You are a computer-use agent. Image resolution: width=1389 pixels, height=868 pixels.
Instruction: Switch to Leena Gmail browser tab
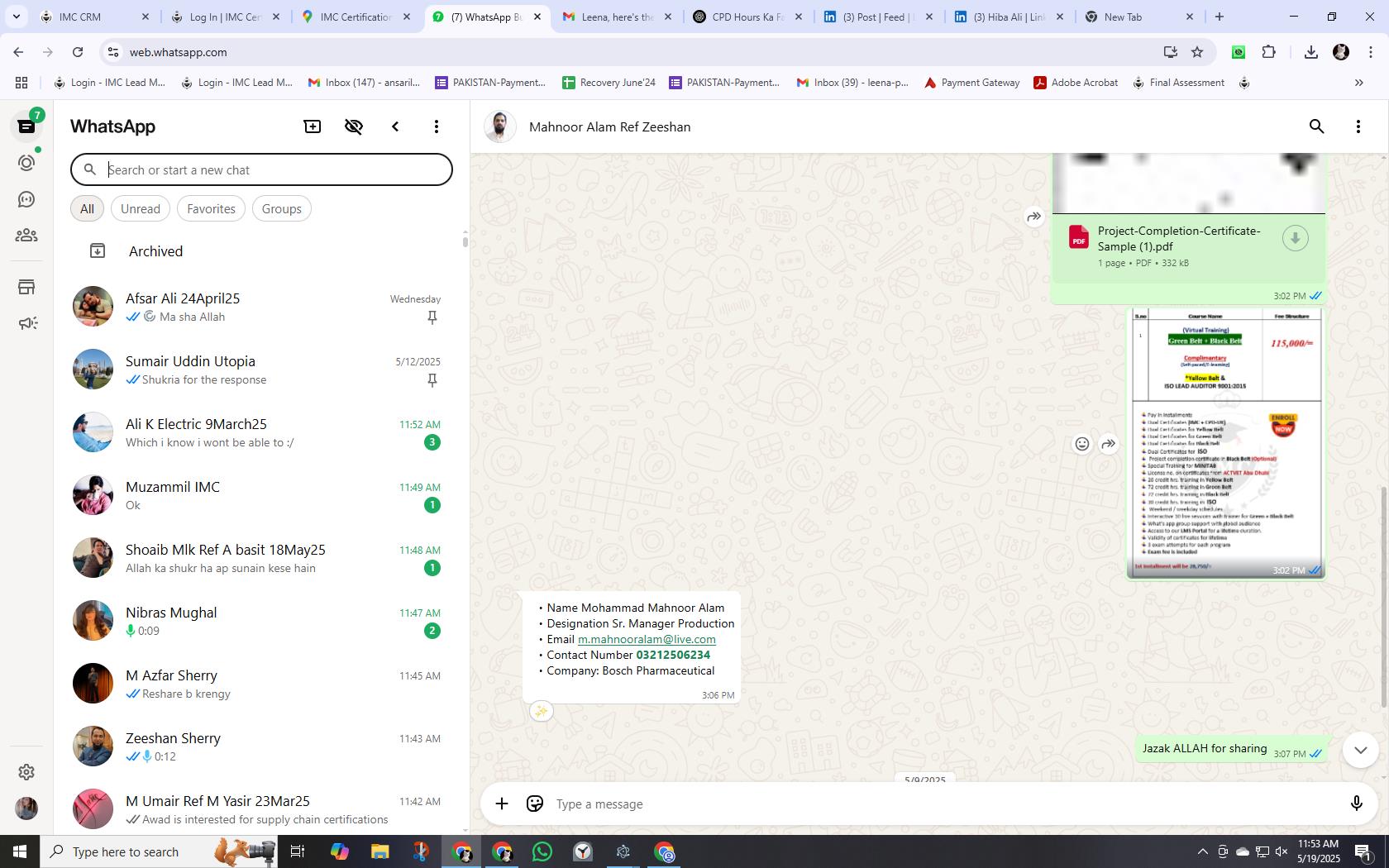point(618,17)
